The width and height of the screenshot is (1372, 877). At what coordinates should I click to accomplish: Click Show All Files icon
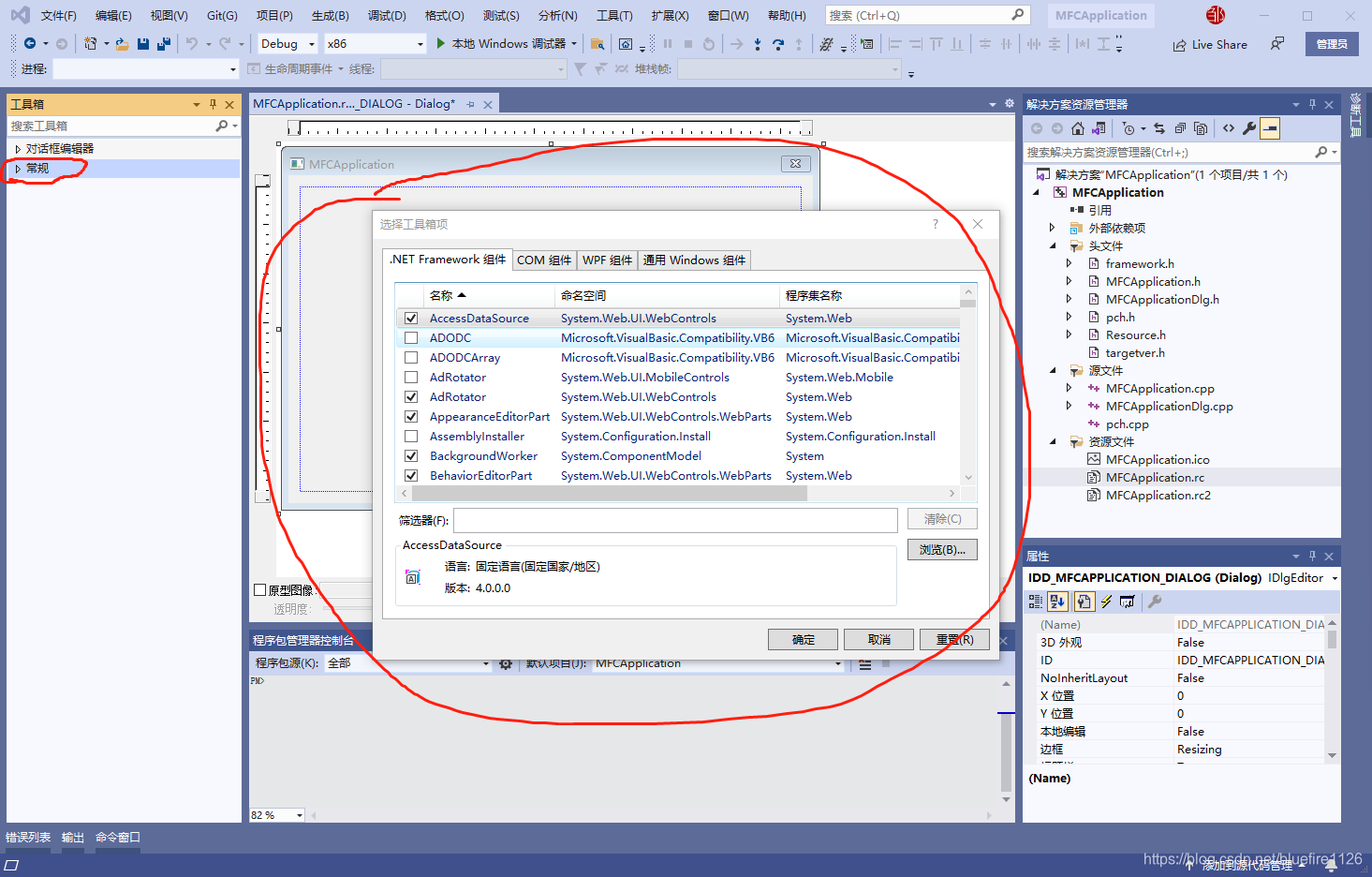(x=1201, y=128)
